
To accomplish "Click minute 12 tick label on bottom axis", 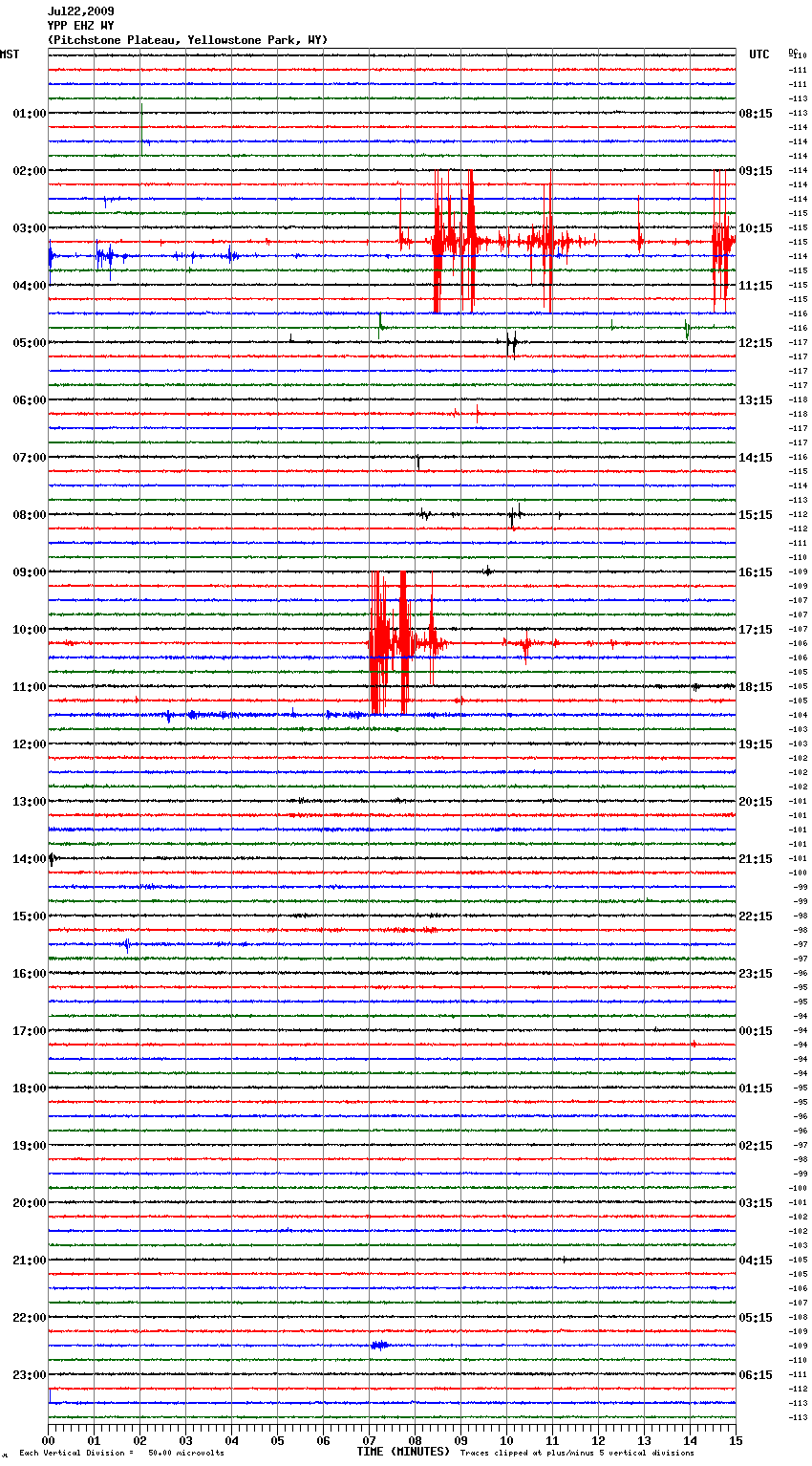I will pos(598,1440).
